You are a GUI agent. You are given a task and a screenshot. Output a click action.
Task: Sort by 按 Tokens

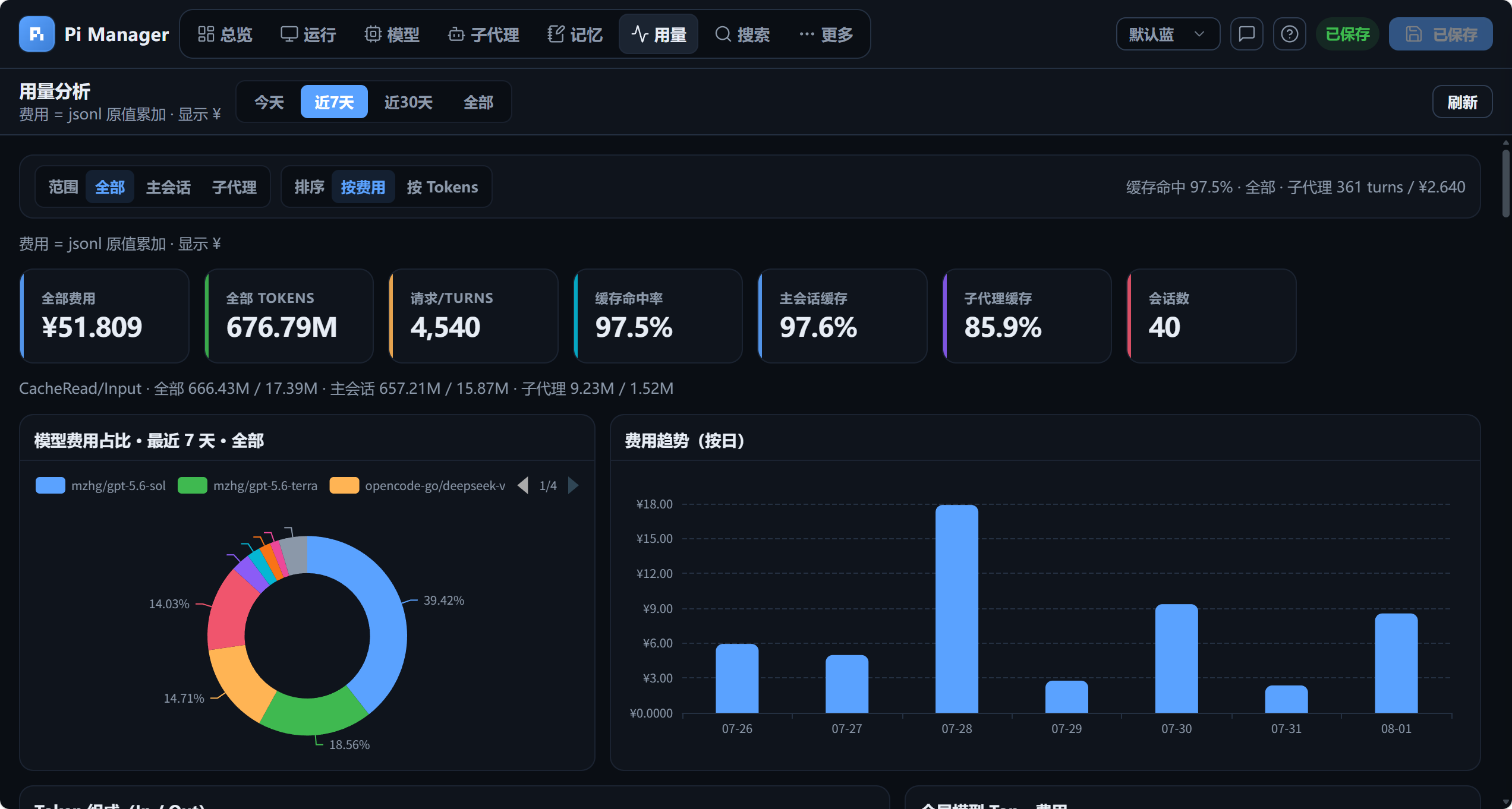click(442, 187)
